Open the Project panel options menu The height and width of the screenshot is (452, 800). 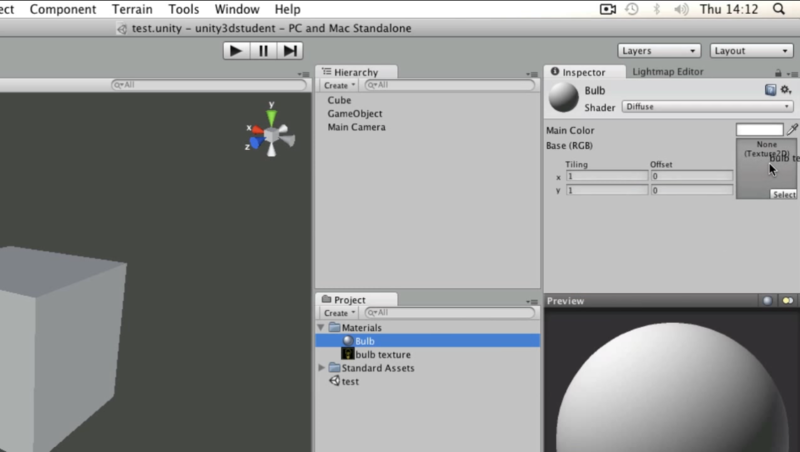532,302
